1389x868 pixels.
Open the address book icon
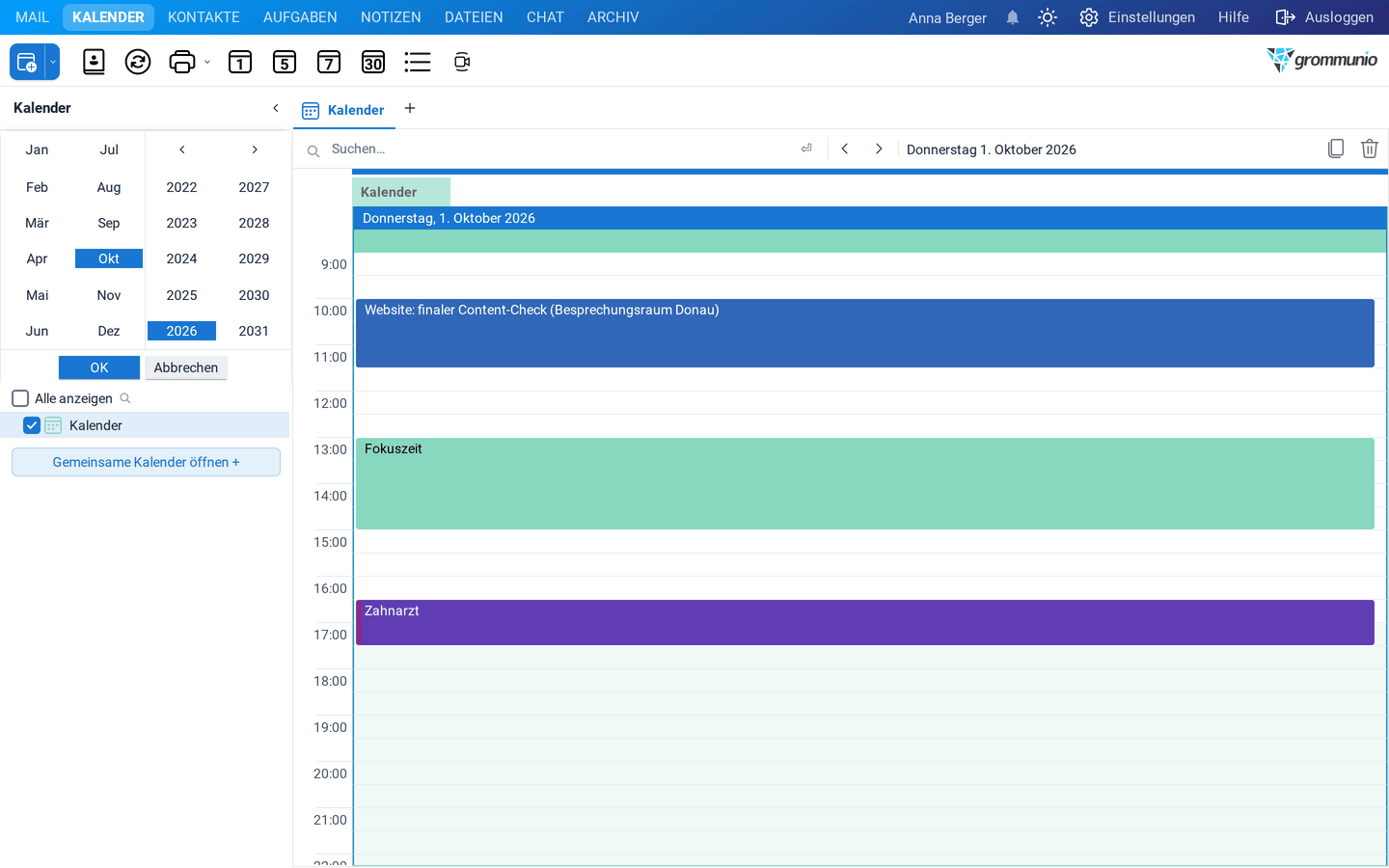(x=94, y=62)
